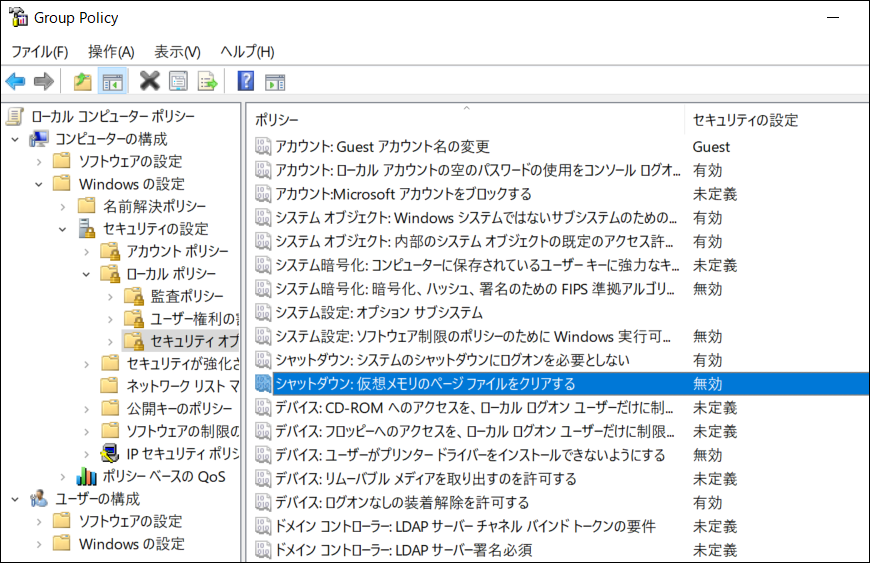Open the ヘルプ(H) menu

[x=247, y=52]
